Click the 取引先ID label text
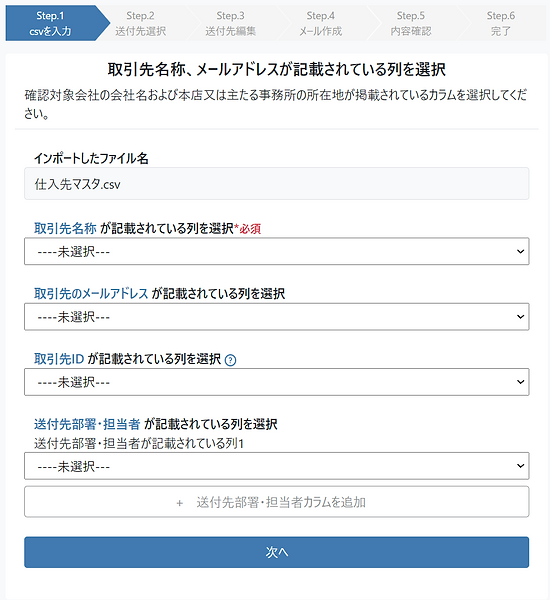This screenshot has width=550, height=600. (x=59, y=359)
